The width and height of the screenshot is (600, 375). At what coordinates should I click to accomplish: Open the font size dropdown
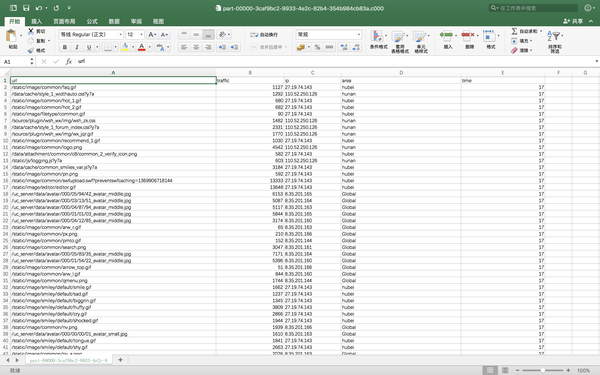(x=141, y=34)
